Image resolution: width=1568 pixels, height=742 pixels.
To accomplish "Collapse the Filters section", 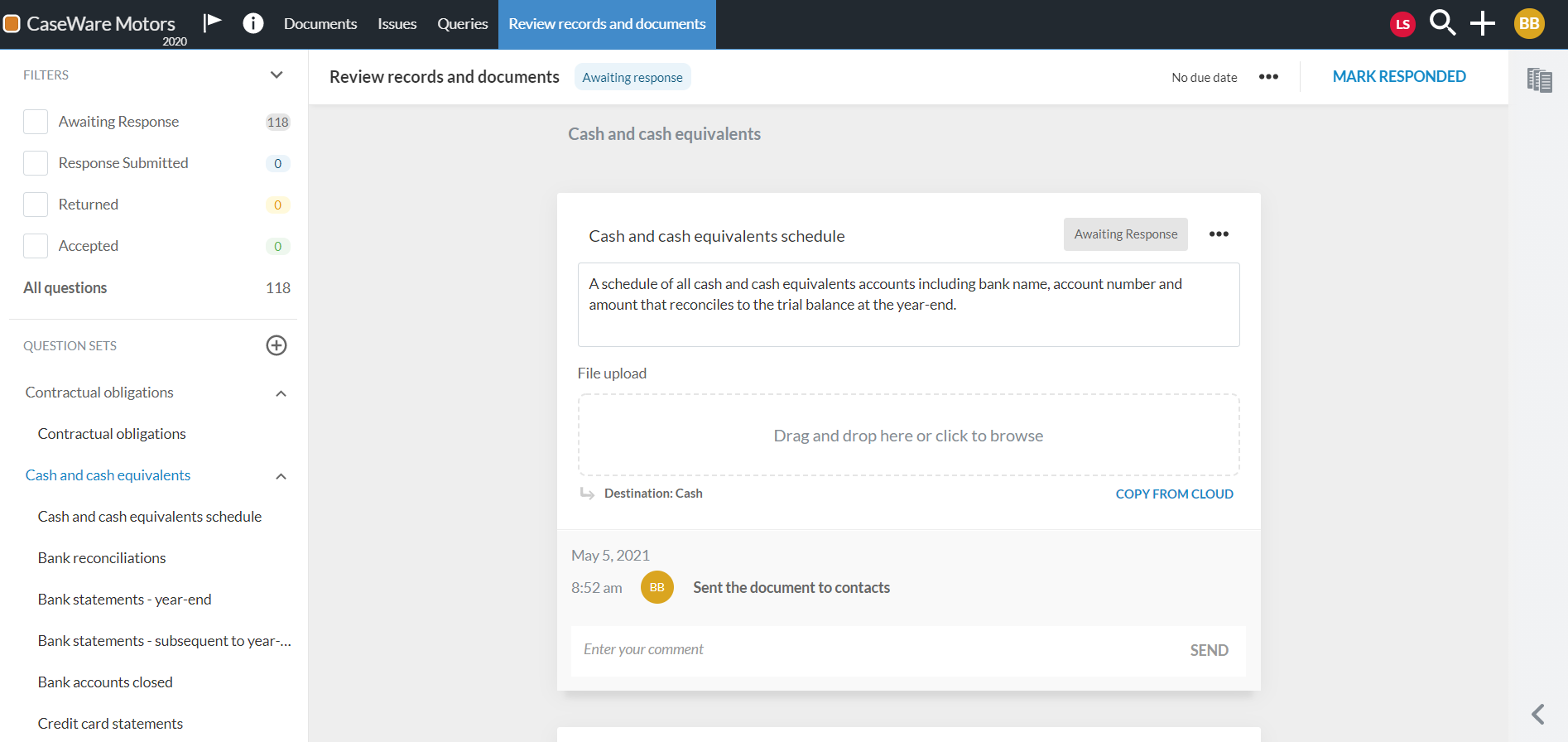I will [277, 75].
